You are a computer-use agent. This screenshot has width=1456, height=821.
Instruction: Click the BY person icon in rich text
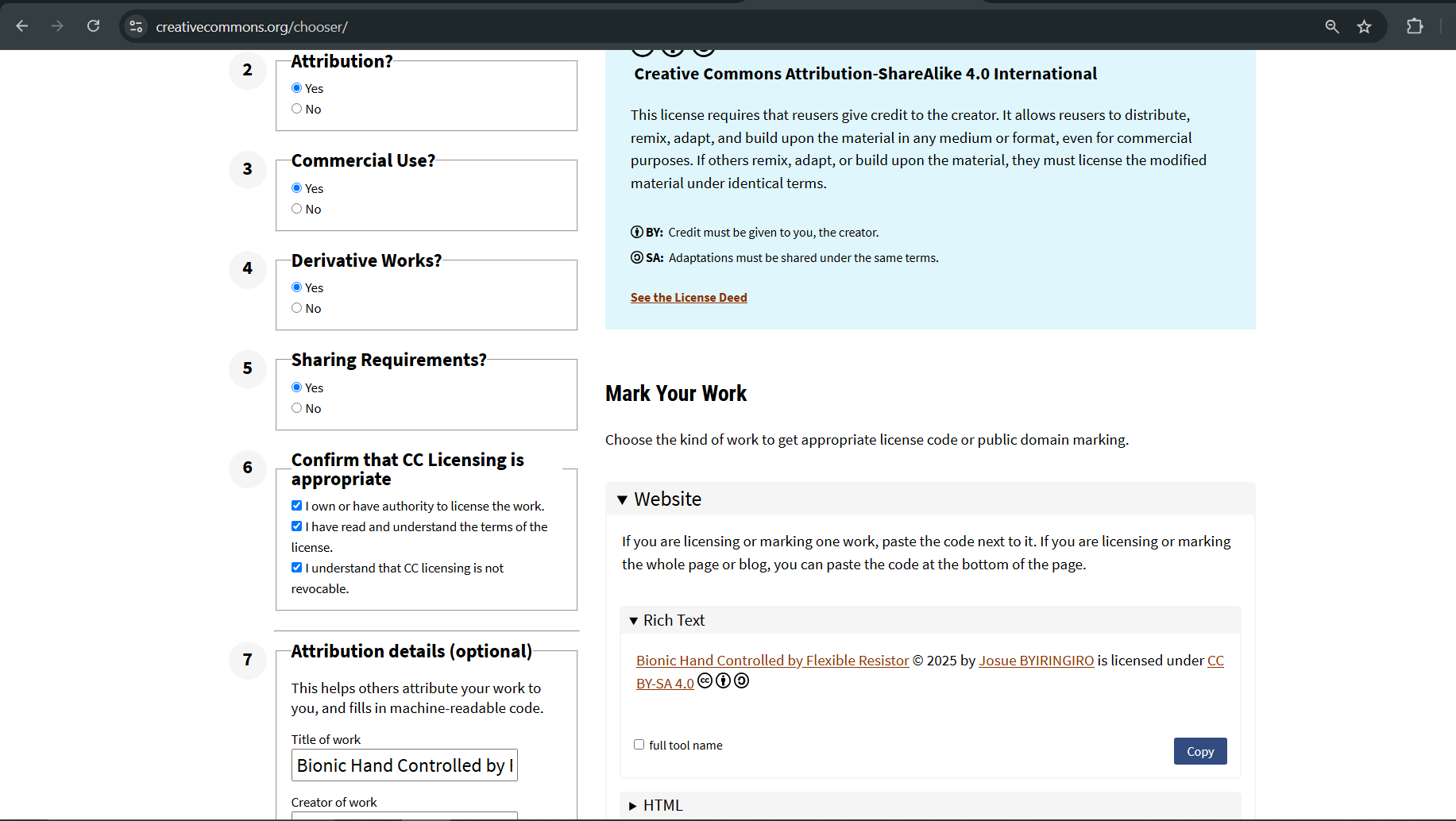pyautogui.click(x=723, y=681)
